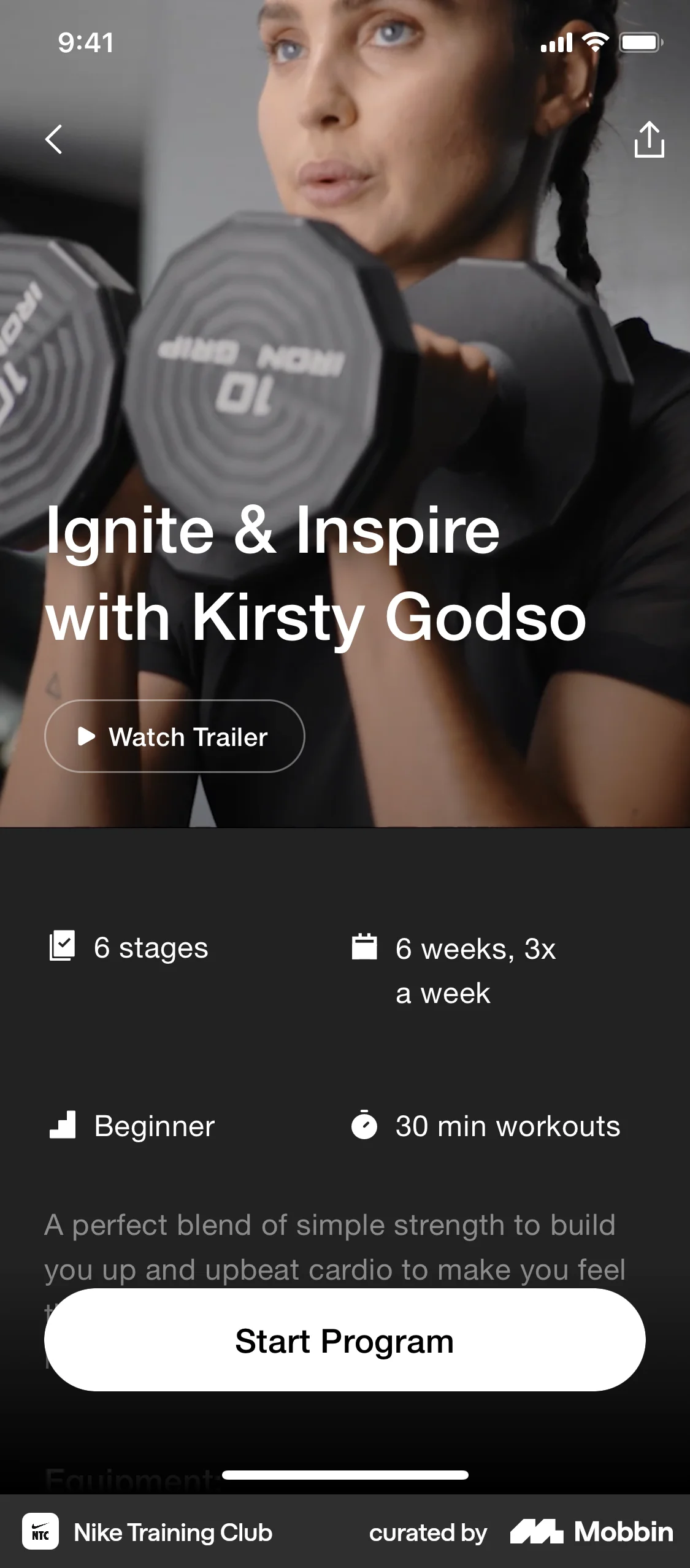This screenshot has width=690, height=1568.
Task: Select the Beginner difficulty label
Action: [x=155, y=1126]
